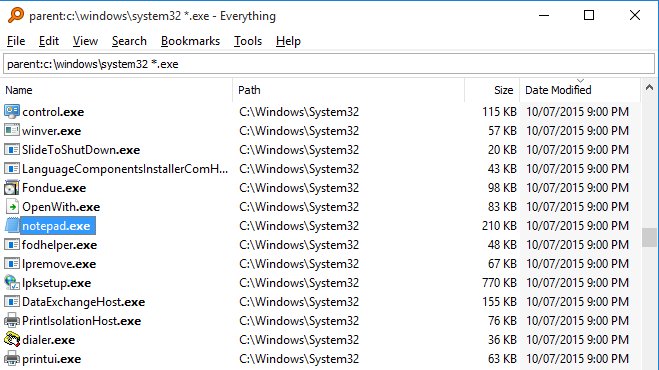Click the printui.exe printer icon
Viewport: 659px width, 370px height.
[x=12, y=359]
